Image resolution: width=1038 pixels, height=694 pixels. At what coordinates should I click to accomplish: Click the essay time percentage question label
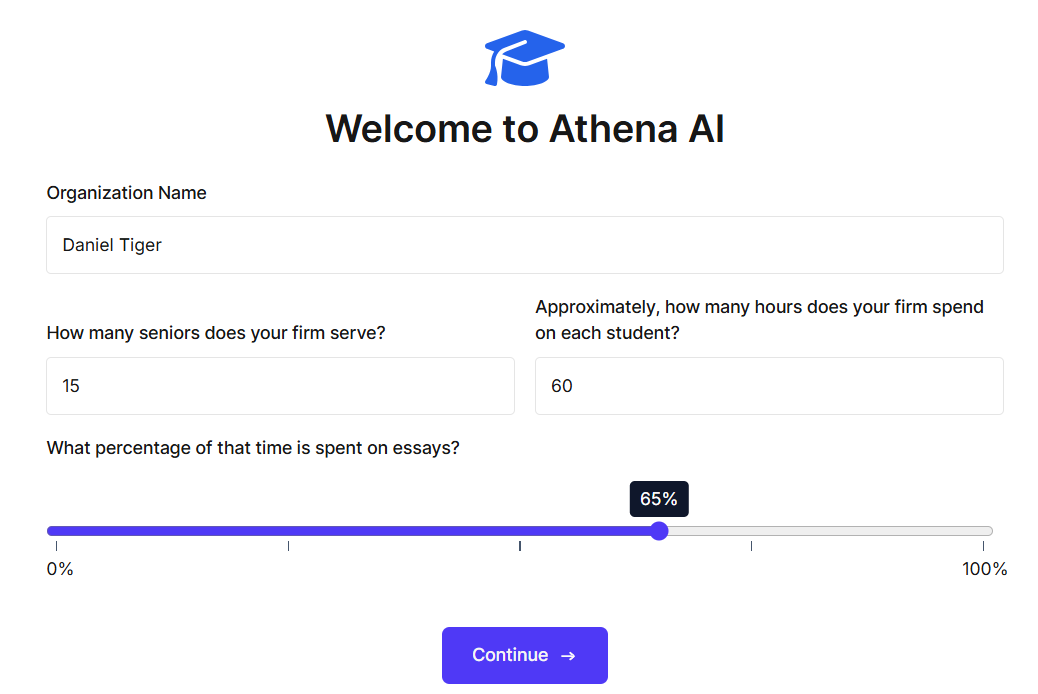253,448
